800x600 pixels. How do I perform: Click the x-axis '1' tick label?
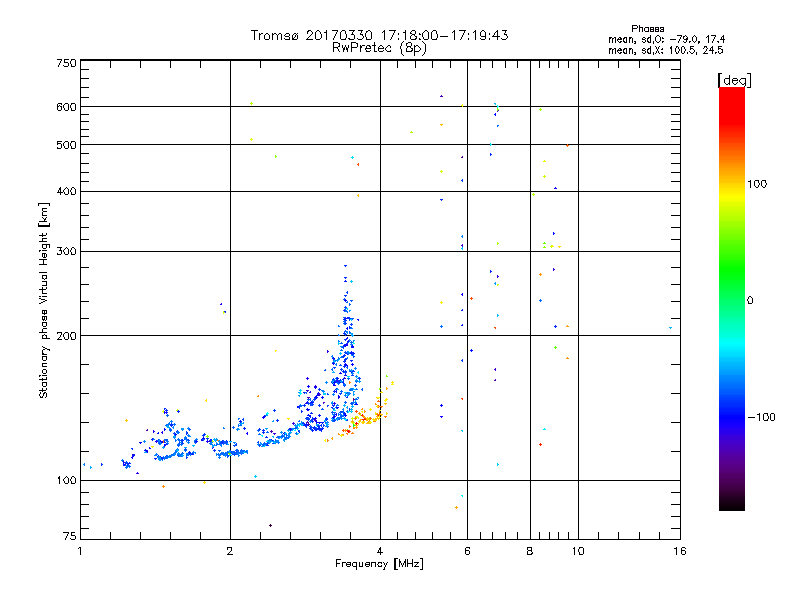(x=80, y=551)
